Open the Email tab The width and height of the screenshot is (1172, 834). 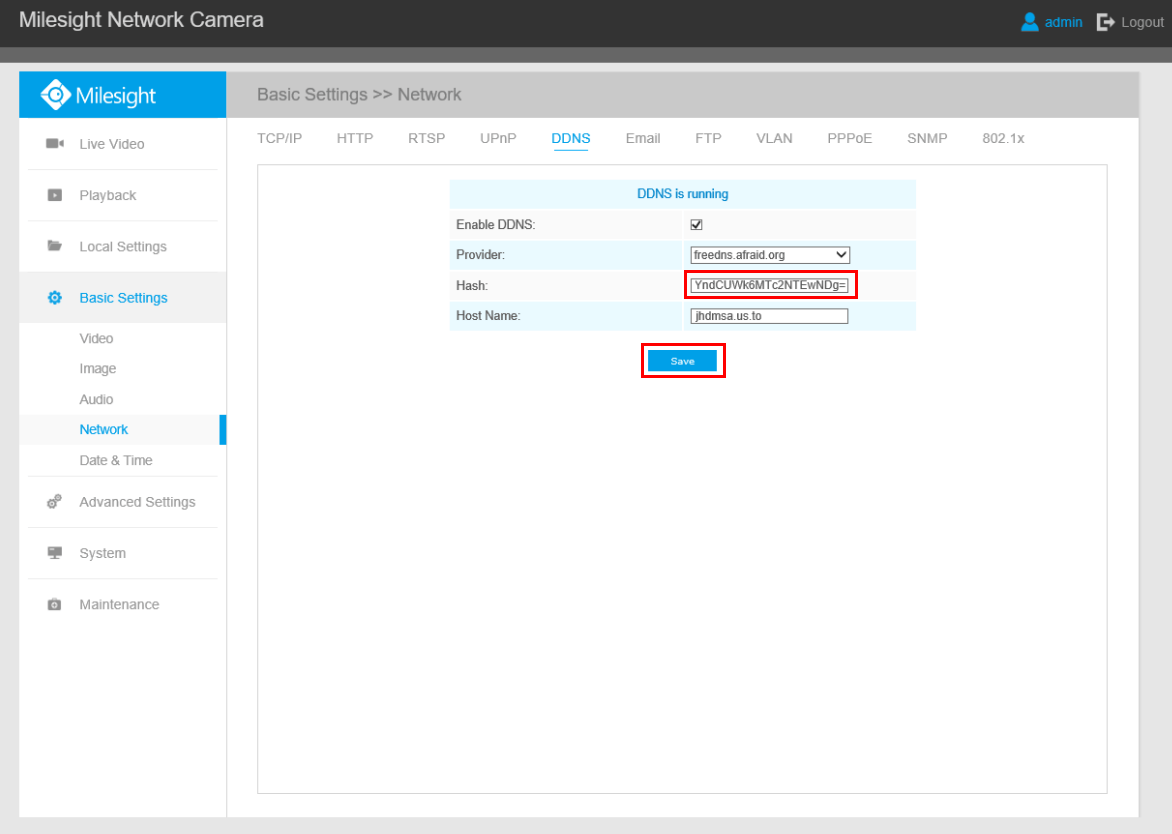[643, 138]
